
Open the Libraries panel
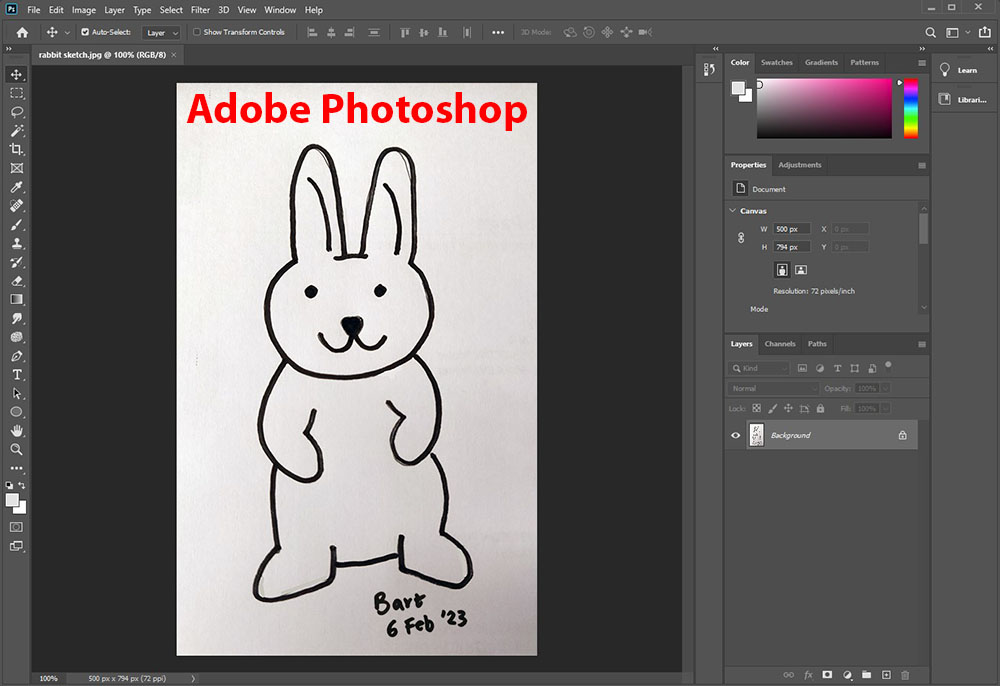963,99
